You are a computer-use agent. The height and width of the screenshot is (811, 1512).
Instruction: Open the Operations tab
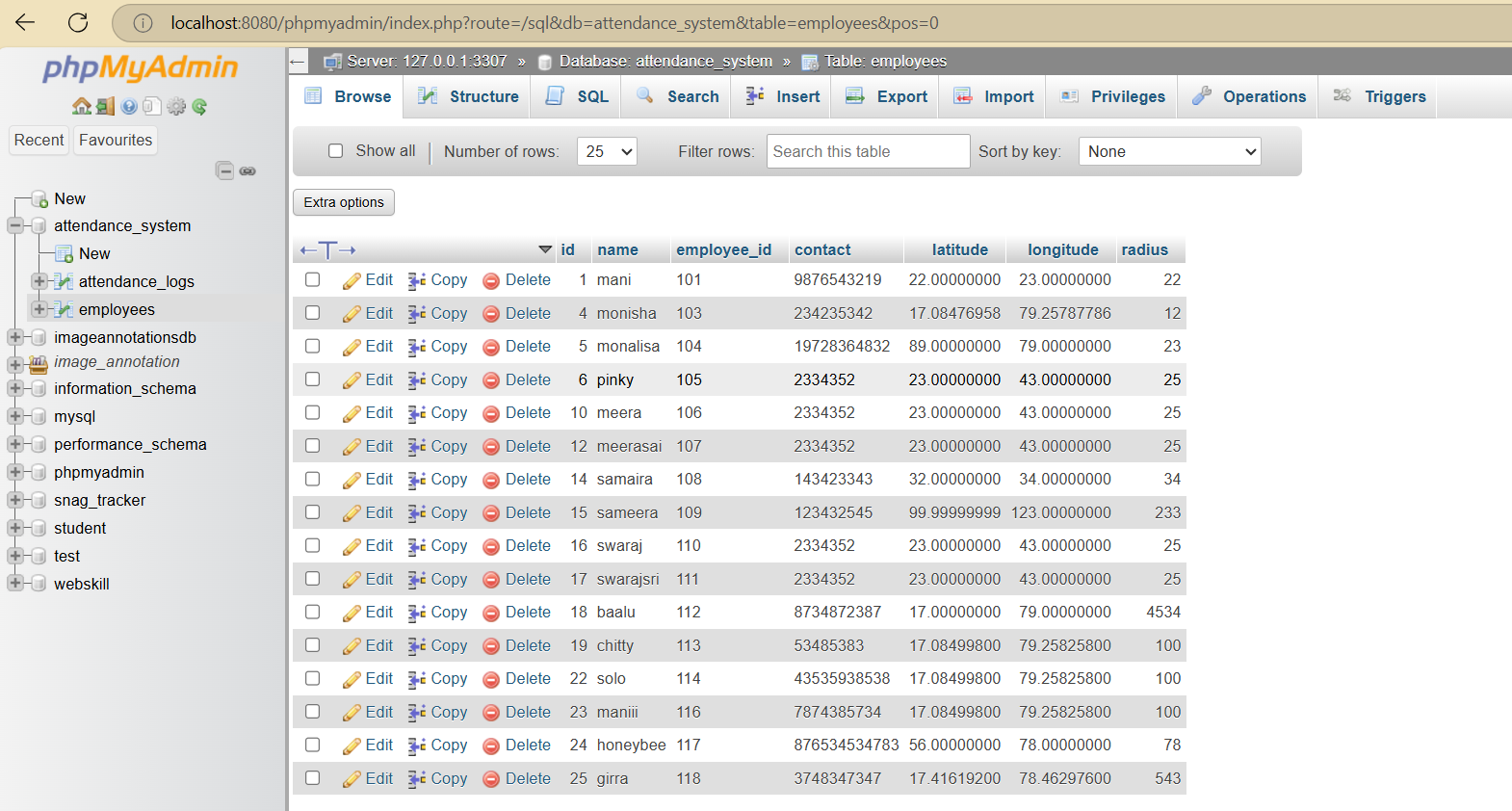click(1248, 96)
